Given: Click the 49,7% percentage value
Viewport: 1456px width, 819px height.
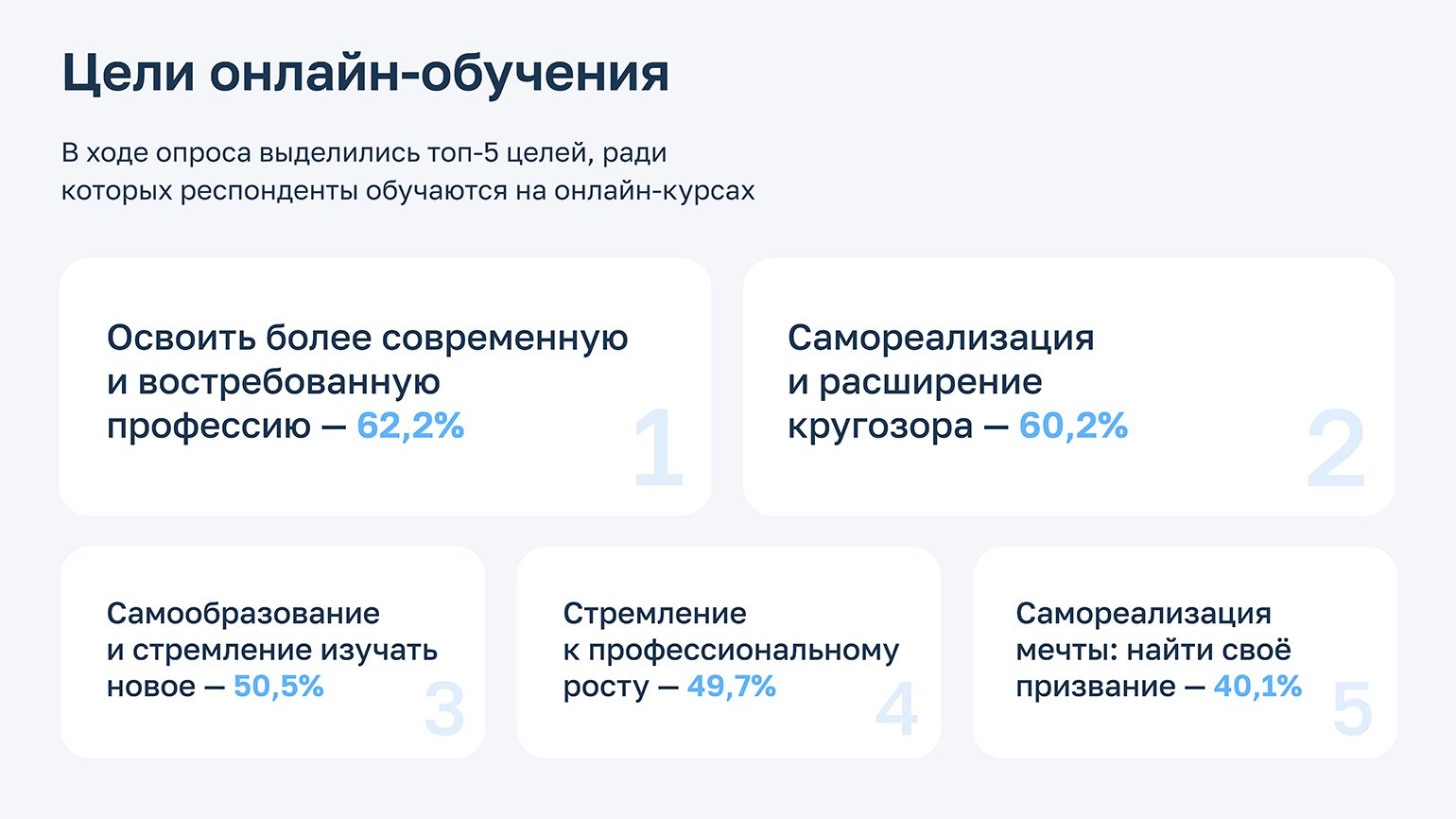Looking at the screenshot, I should click(x=732, y=686).
